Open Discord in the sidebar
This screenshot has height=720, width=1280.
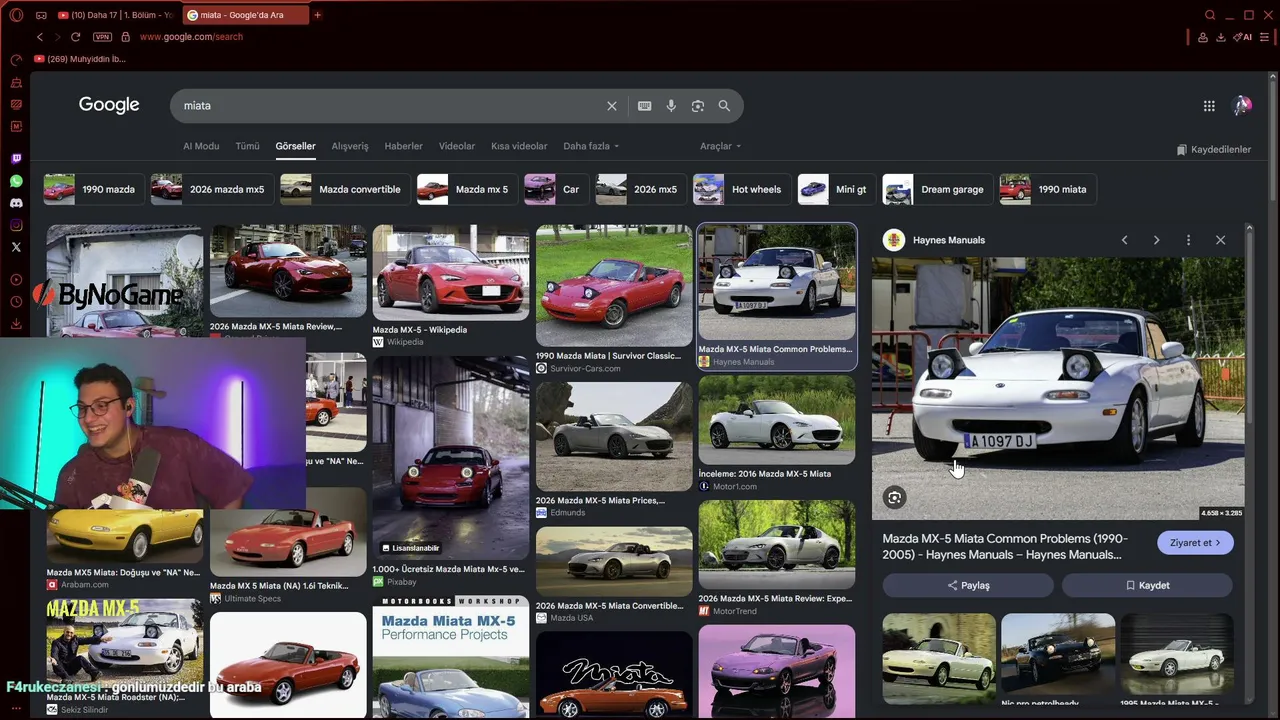pyautogui.click(x=16, y=203)
